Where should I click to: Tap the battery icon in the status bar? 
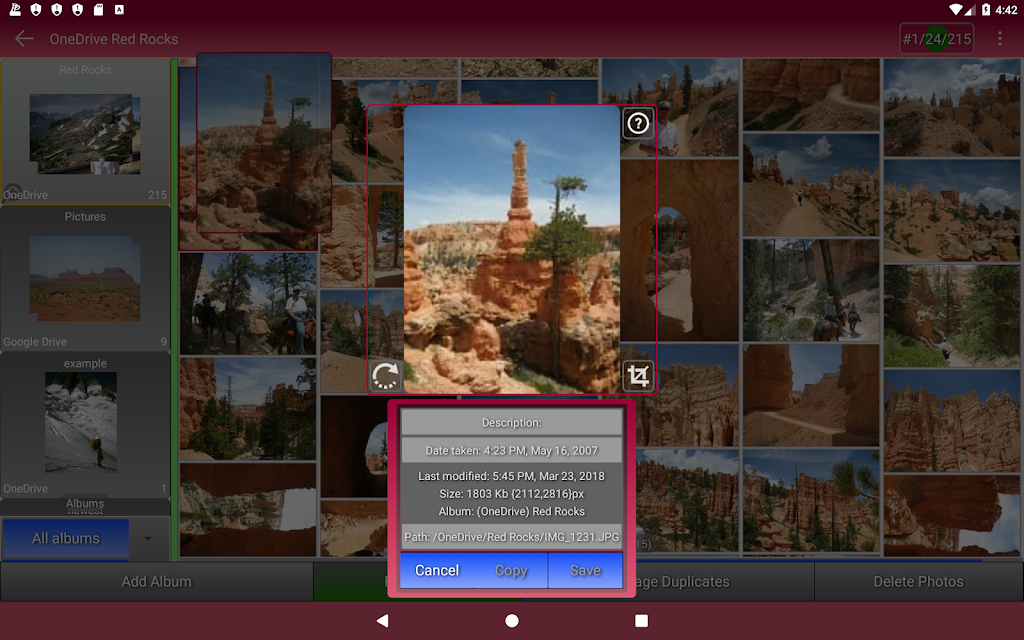coord(986,10)
